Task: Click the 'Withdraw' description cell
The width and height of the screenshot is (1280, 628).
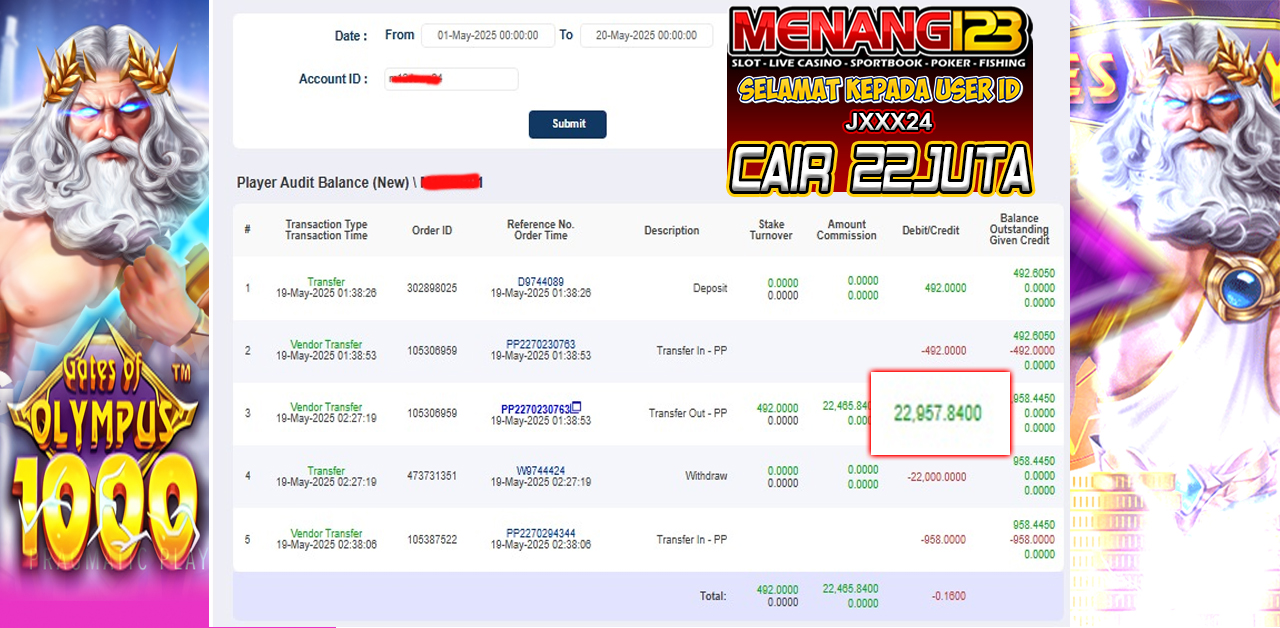Action: pyautogui.click(x=706, y=476)
